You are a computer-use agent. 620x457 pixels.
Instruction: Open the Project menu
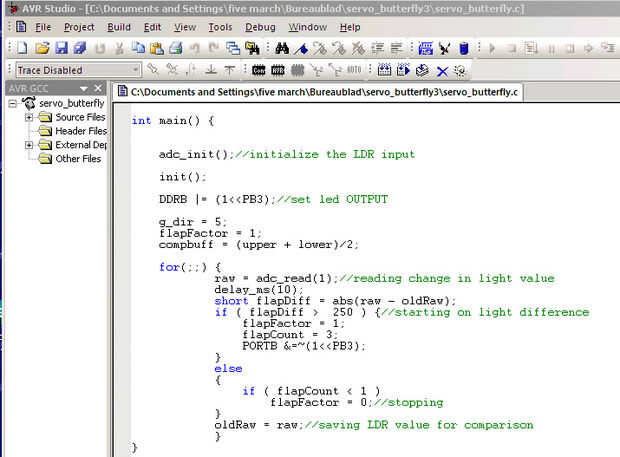tap(79, 27)
